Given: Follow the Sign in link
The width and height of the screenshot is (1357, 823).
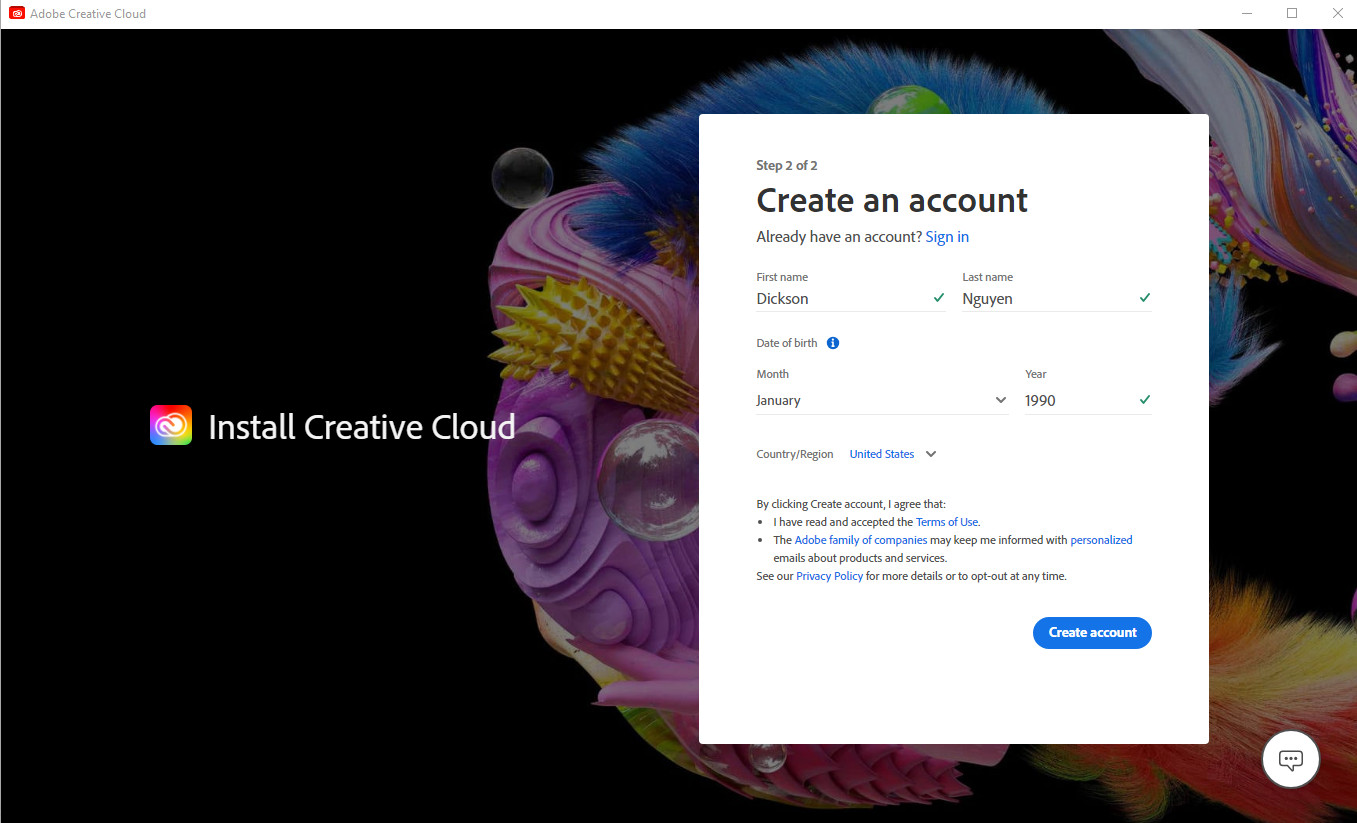Looking at the screenshot, I should click(x=947, y=237).
